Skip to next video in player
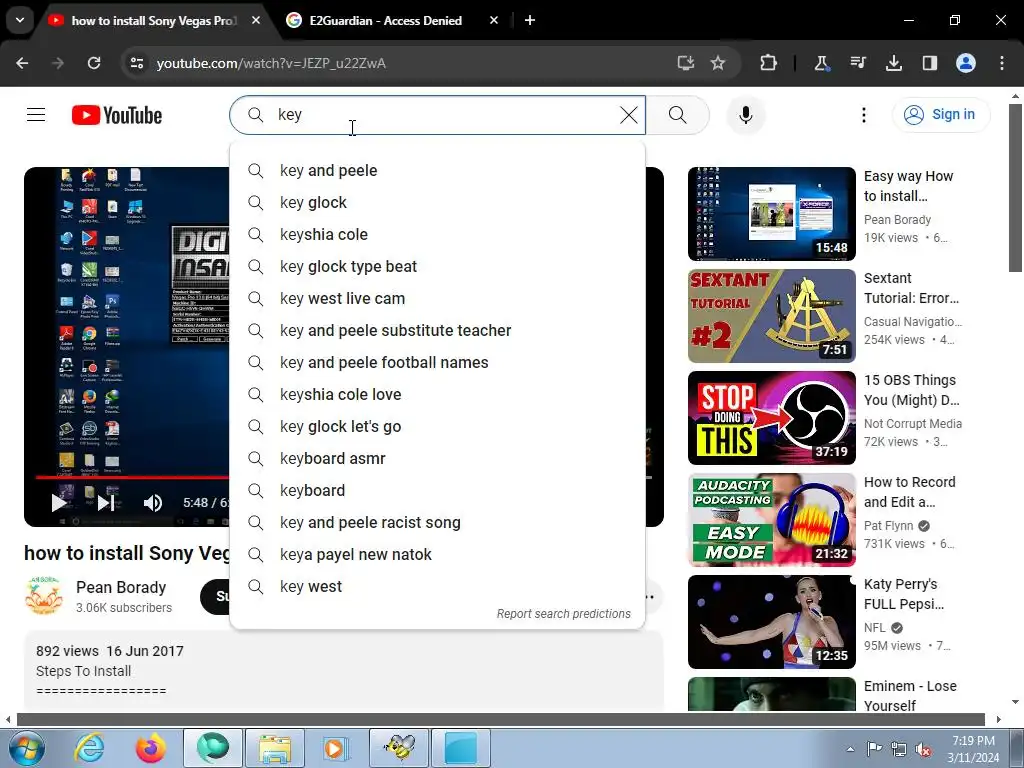 (106, 502)
